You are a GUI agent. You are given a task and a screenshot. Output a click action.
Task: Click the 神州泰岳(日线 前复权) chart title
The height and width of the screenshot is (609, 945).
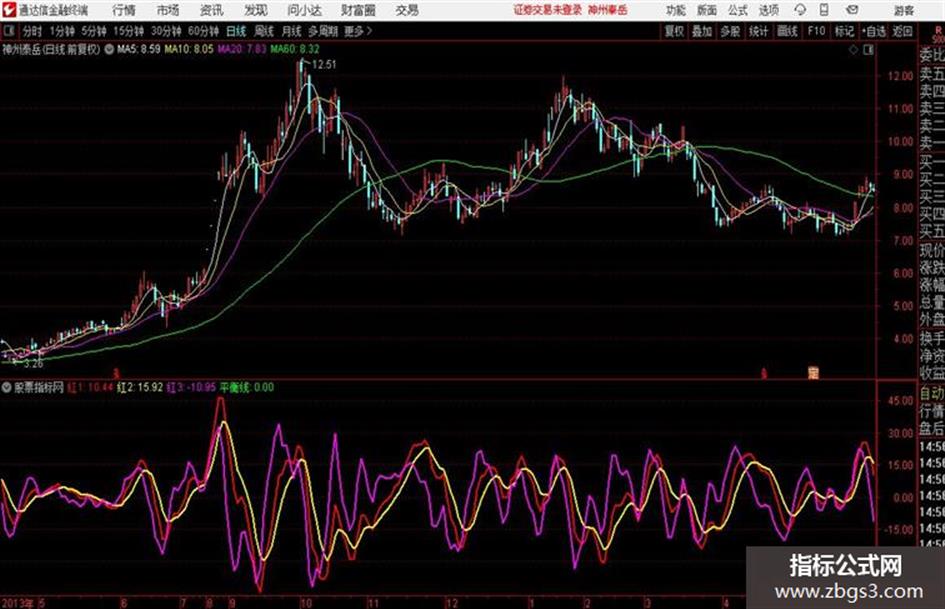click(52, 49)
